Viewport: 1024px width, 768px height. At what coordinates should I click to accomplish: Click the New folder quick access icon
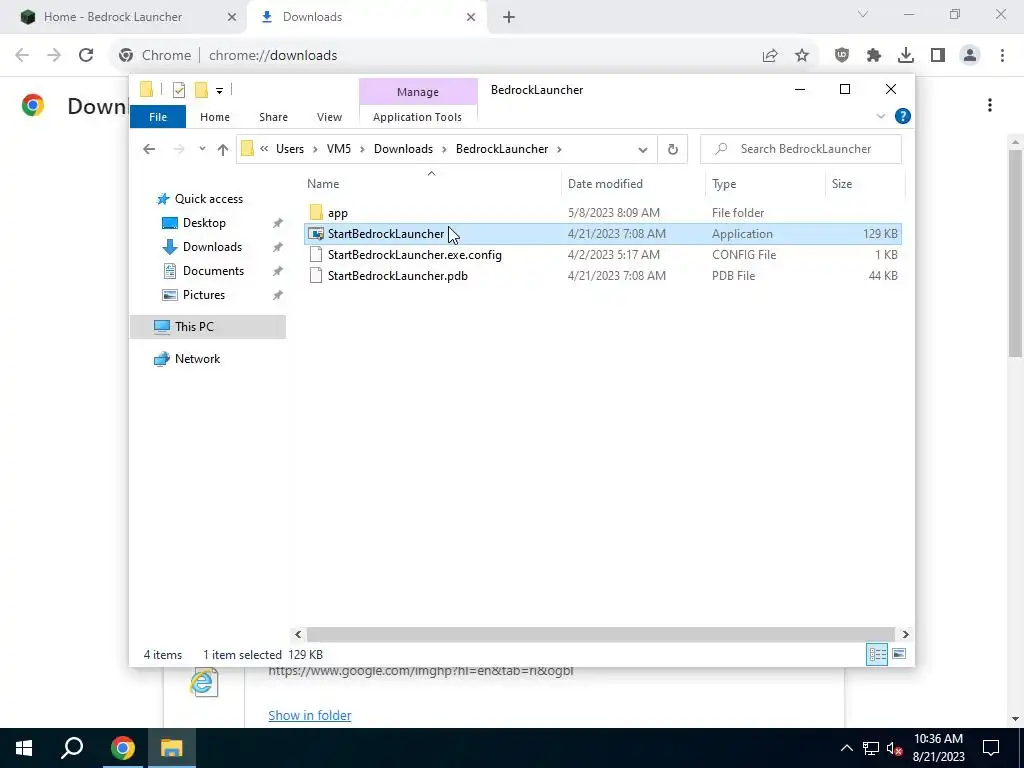click(201, 90)
